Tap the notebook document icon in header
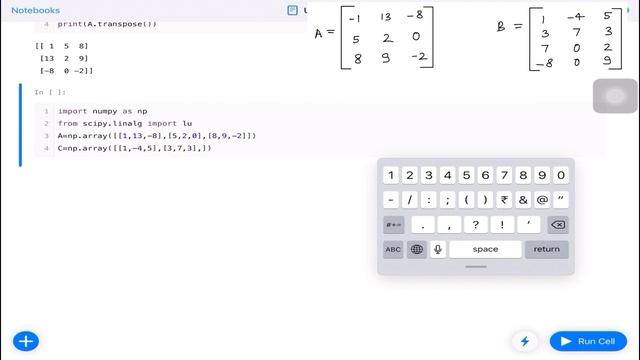This screenshot has height=360, width=640. [292, 10]
